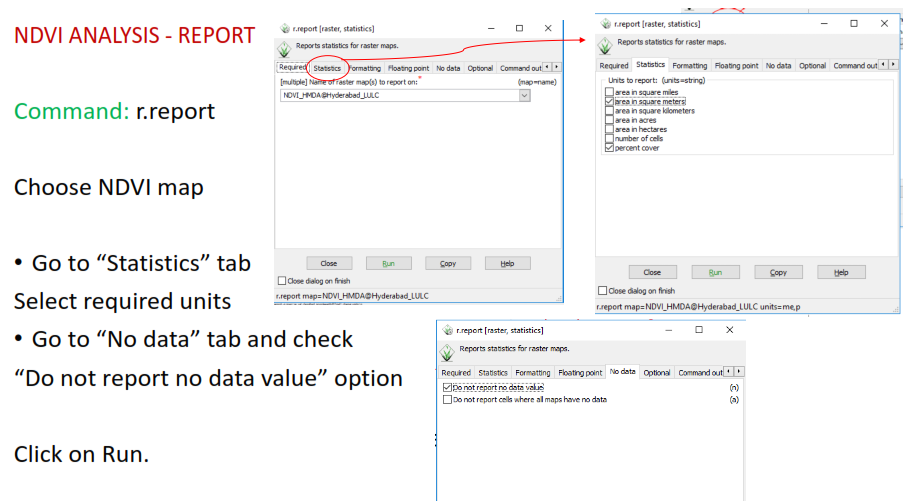The height and width of the screenshot is (501, 912).
Task: Click GRASS logo in top-left r.report dialog
Action: (285, 49)
